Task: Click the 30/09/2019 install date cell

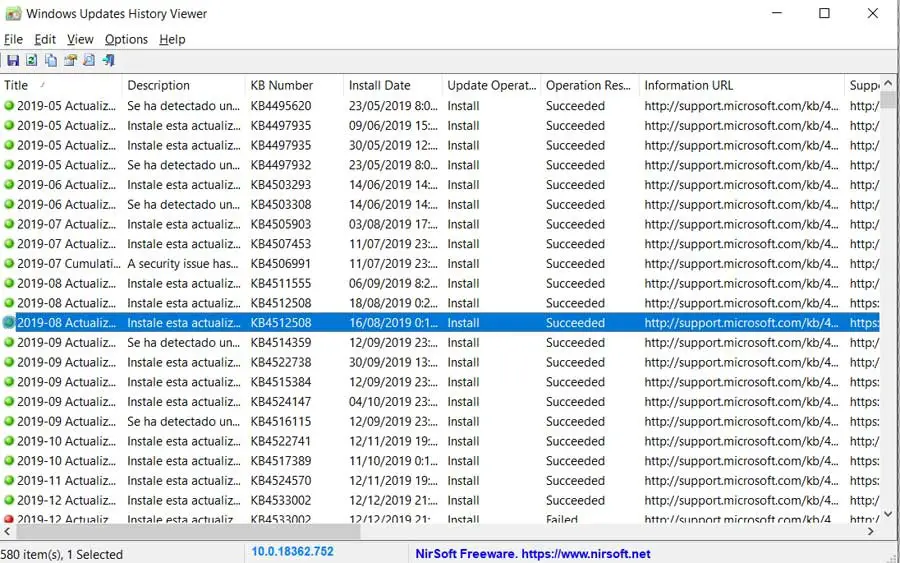Action: click(x=393, y=362)
